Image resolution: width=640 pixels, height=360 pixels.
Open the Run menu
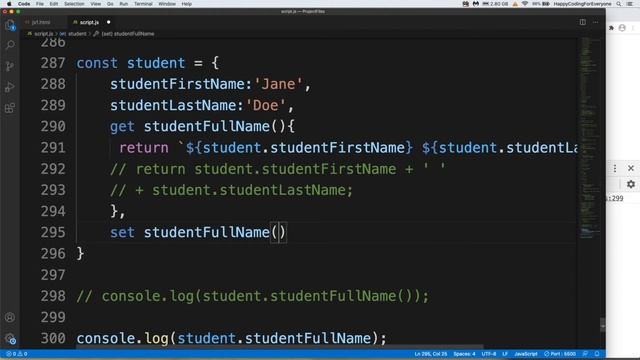click(124, 4)
